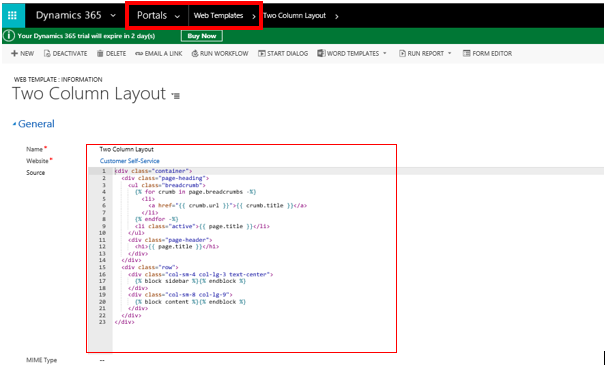The width and height of the screenshot is (605, 368).
Task: Click code line 11 page-header div
Action: click(170, 240)
